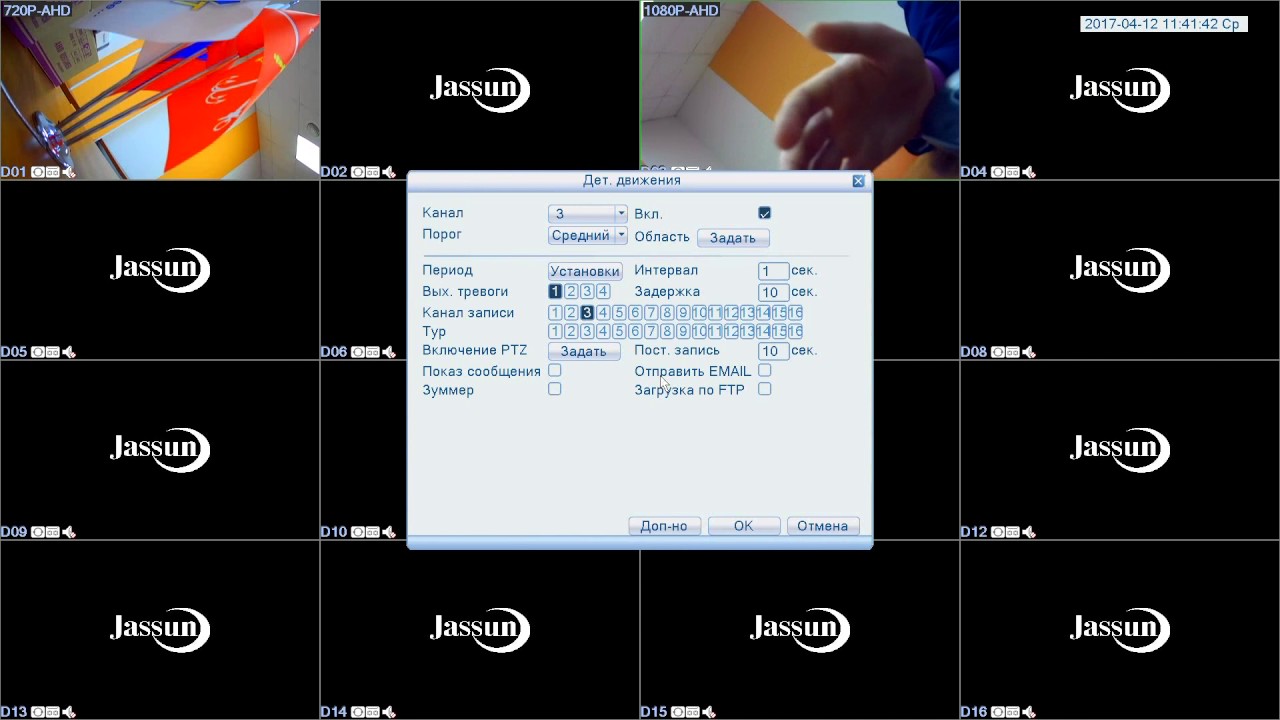
Task: Click the Доп-но advanced button
Action: click(x=664, y=526)
